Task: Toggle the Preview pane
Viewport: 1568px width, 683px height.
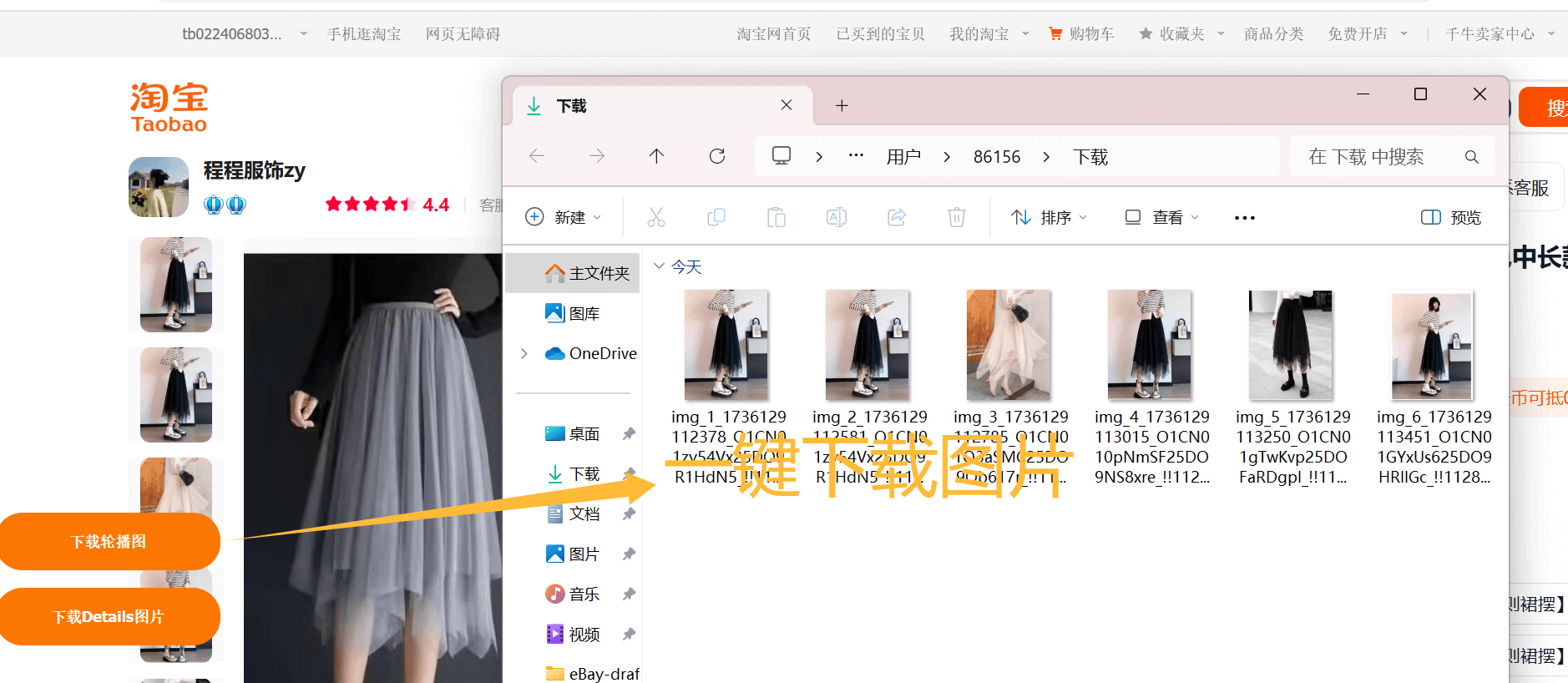Action: [x=1451, y=217]
